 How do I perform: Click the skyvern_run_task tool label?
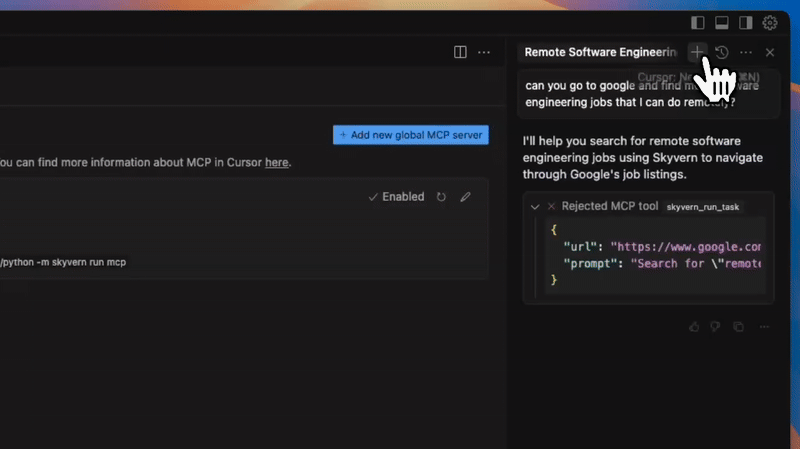[703, 207]
